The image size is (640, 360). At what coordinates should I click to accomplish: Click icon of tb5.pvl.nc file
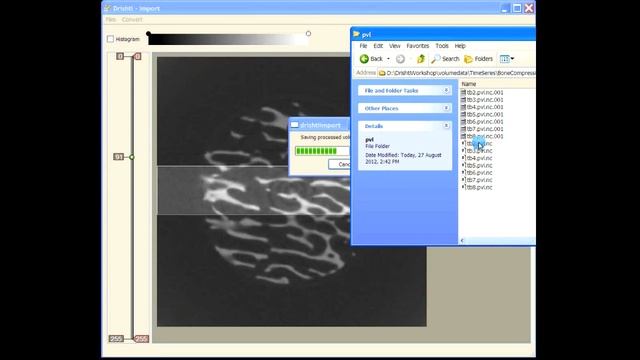click(464, 166)
